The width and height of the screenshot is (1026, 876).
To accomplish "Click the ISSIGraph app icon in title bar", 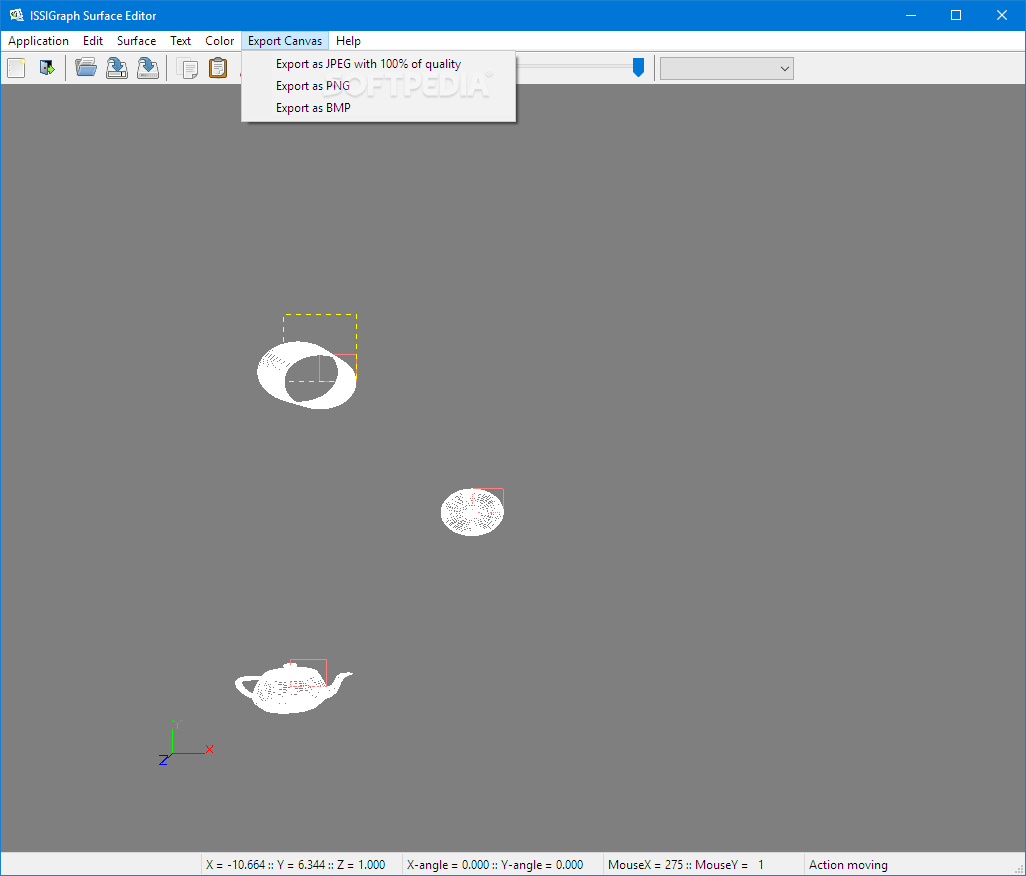I will click(16, 15).
